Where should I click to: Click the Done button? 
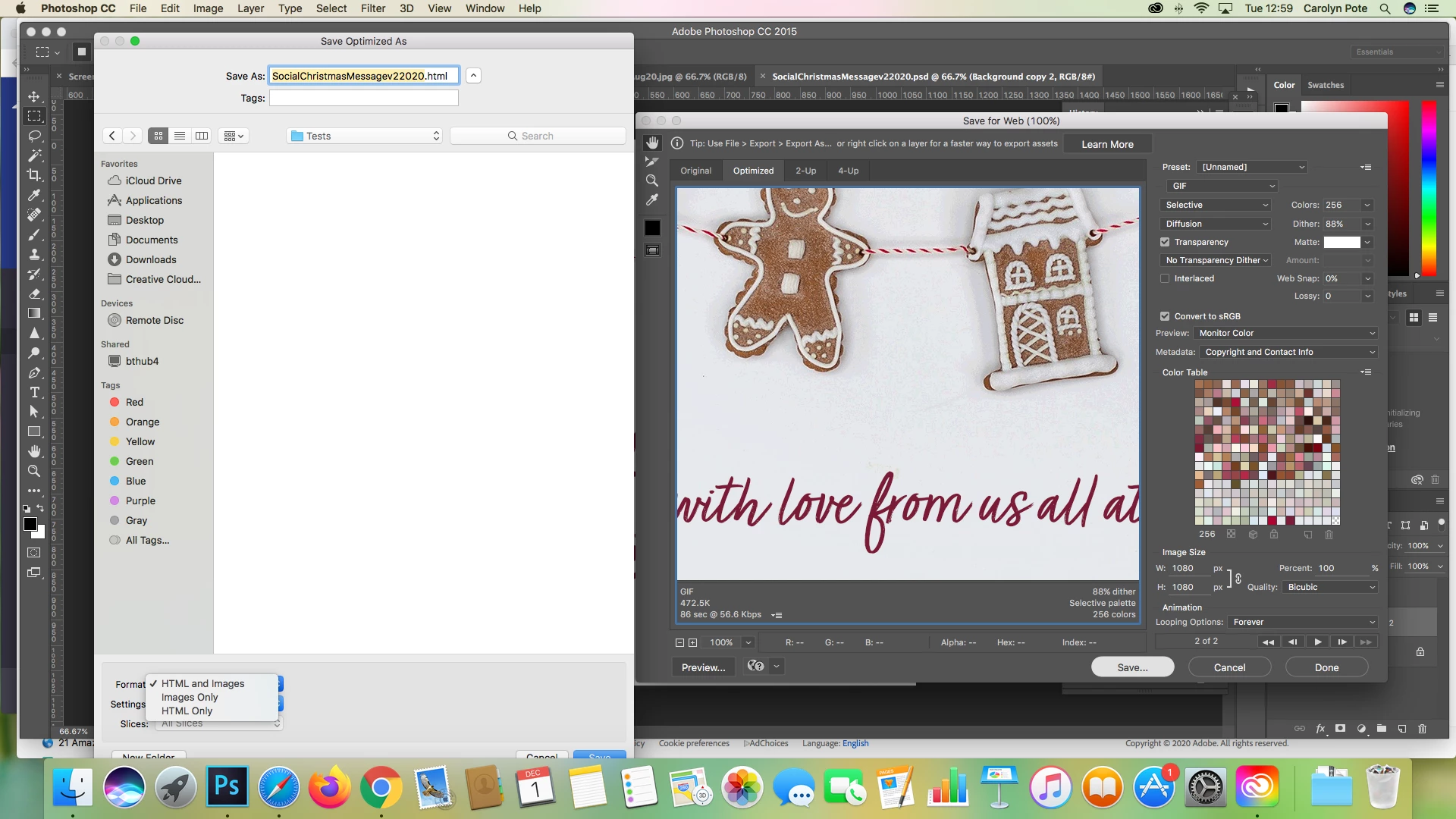tap(1326, 667)
